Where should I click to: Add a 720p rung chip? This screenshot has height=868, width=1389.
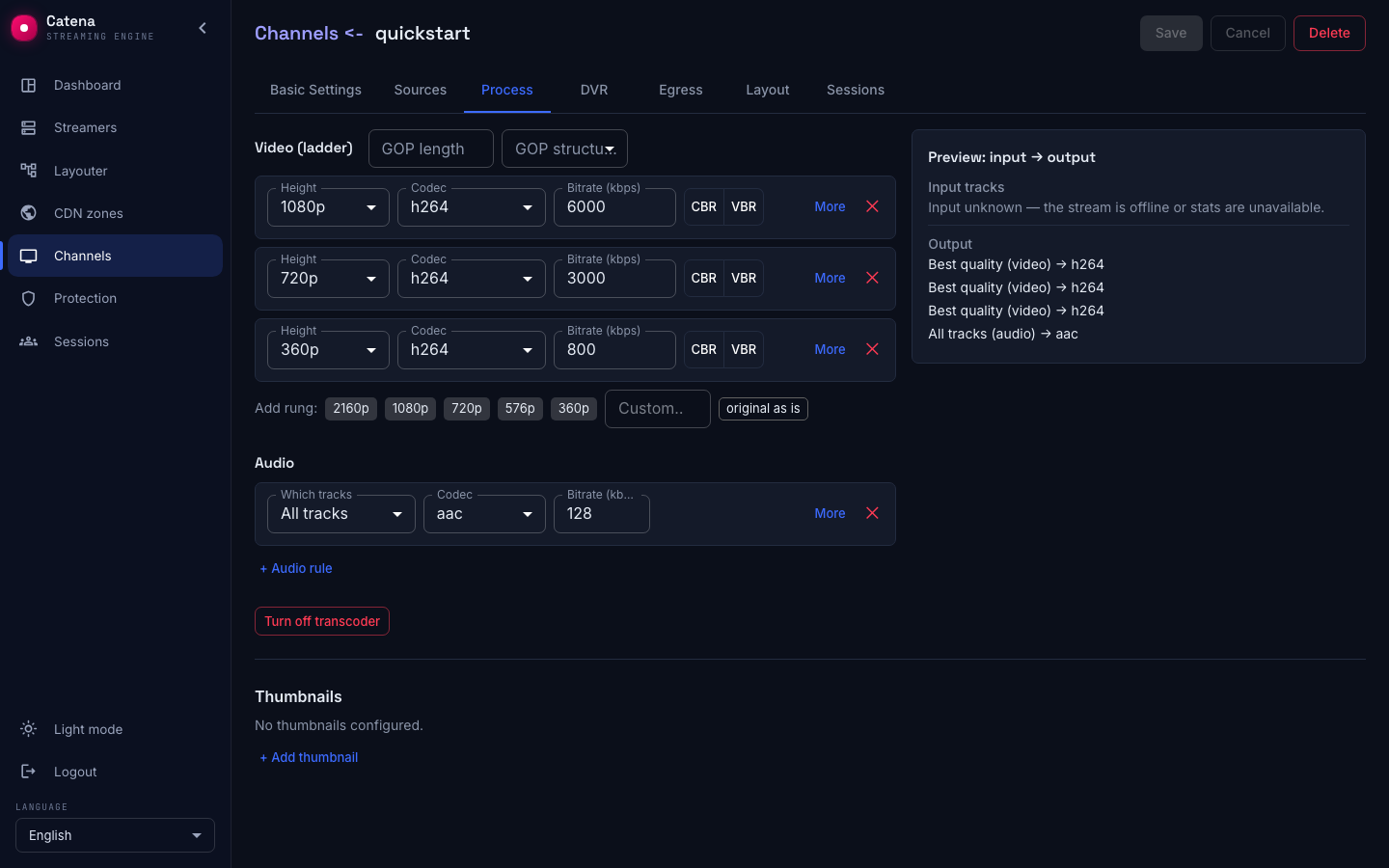[x=467, y=409]
